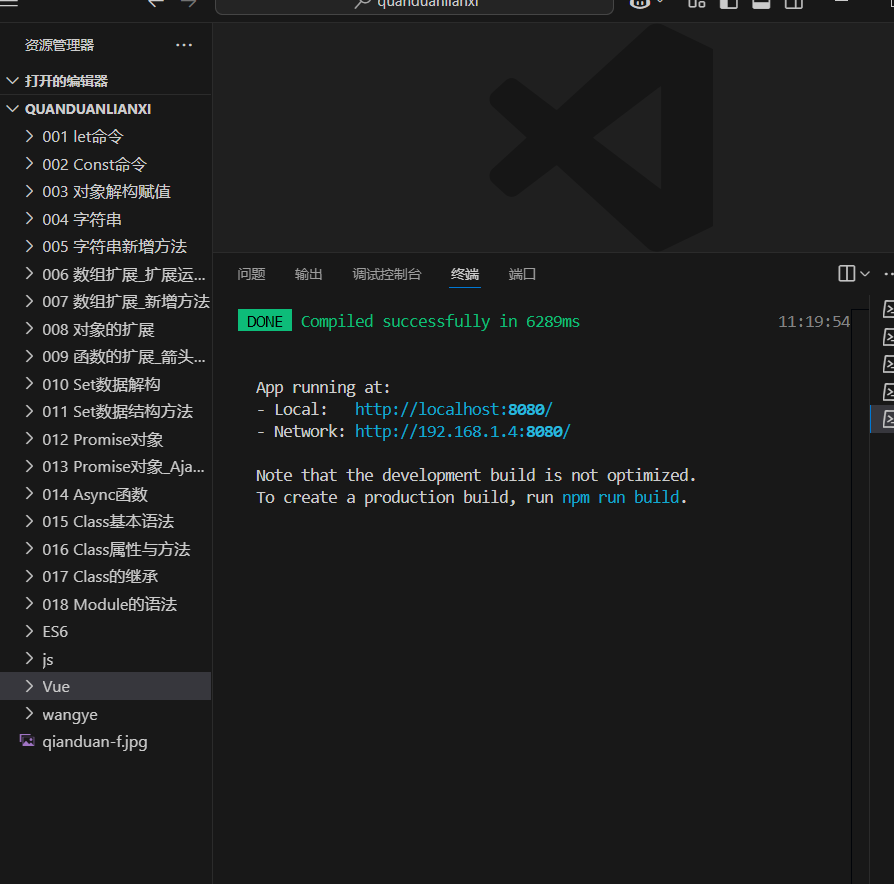Click the 资源管理器 explorer title
The width and height of the screenshot is (894, 884).
[59, 45]
